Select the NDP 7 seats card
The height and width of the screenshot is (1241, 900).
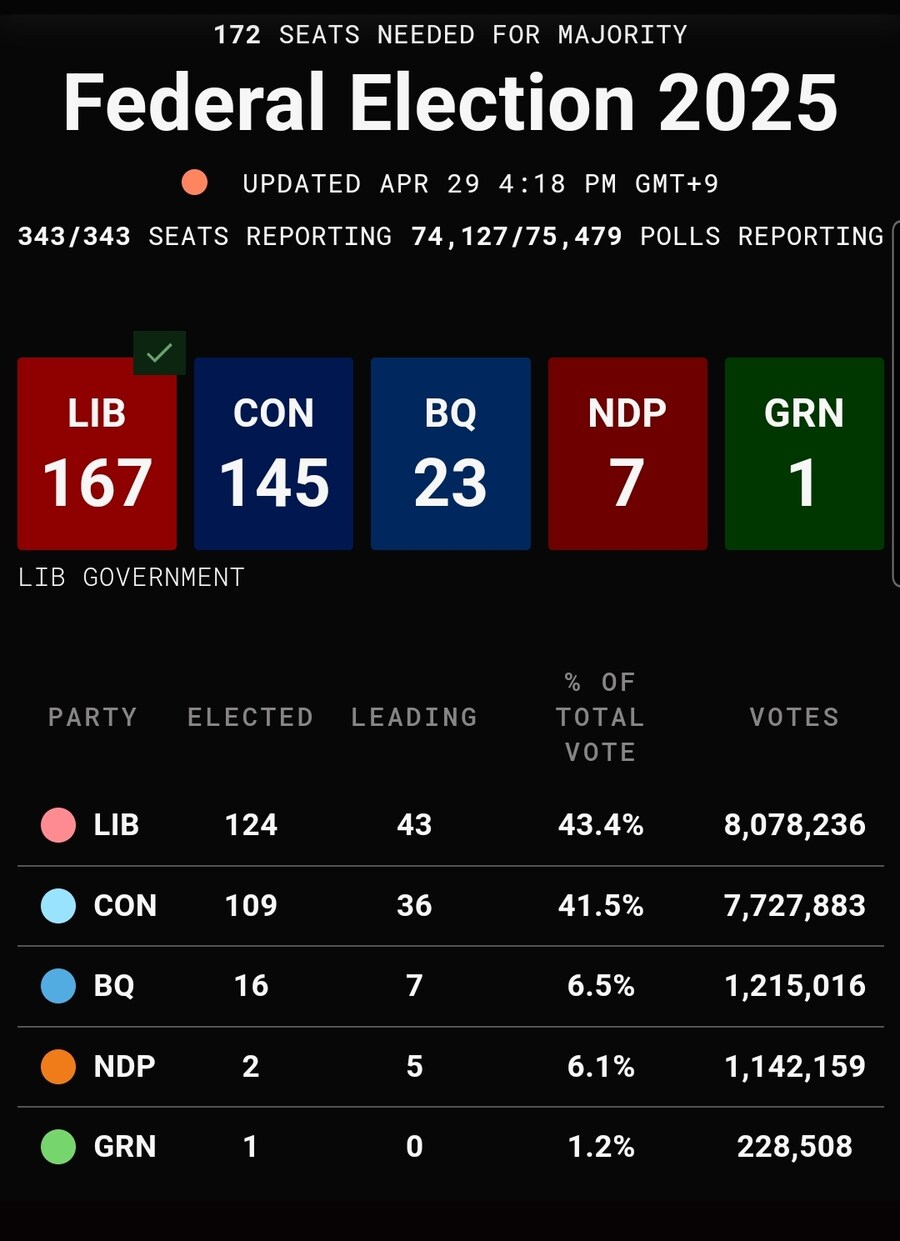pyautogui.click(x=627, y=454)
